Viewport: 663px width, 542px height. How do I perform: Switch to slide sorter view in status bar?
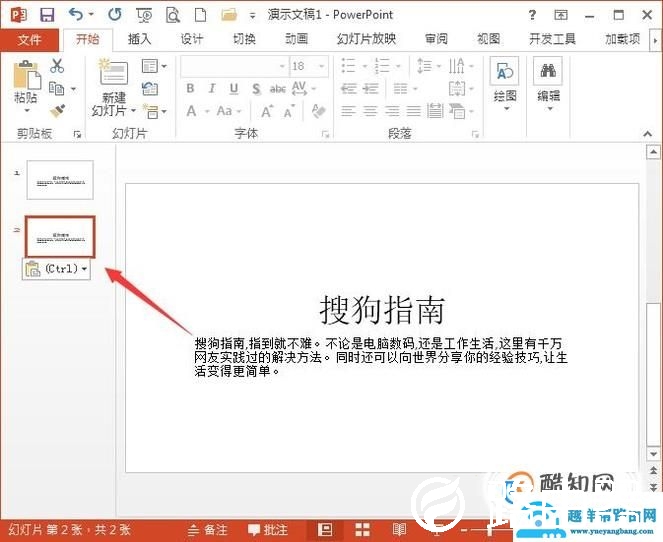(x=362, y=529)
